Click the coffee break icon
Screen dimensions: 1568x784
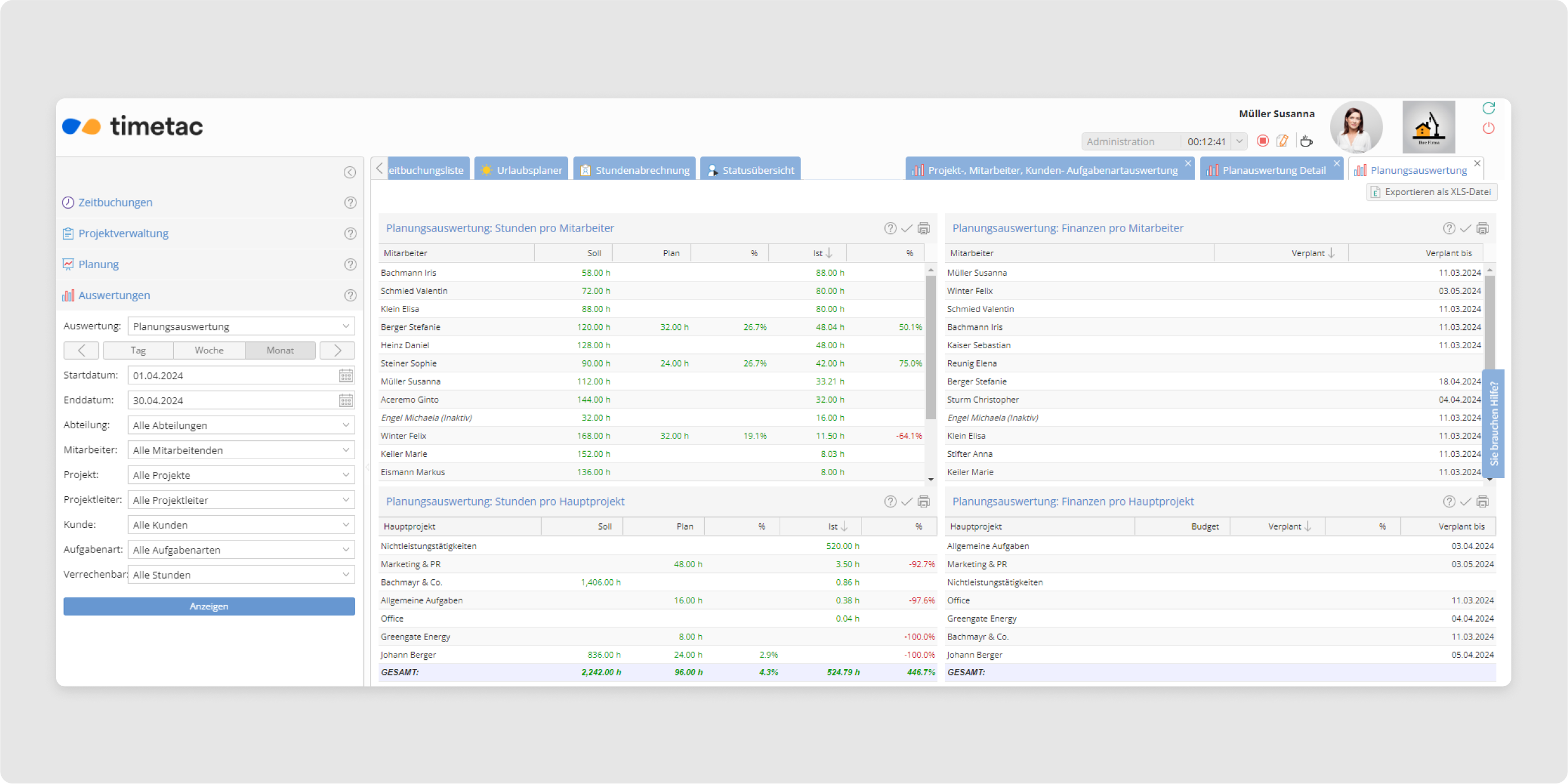coord(1305,141)
